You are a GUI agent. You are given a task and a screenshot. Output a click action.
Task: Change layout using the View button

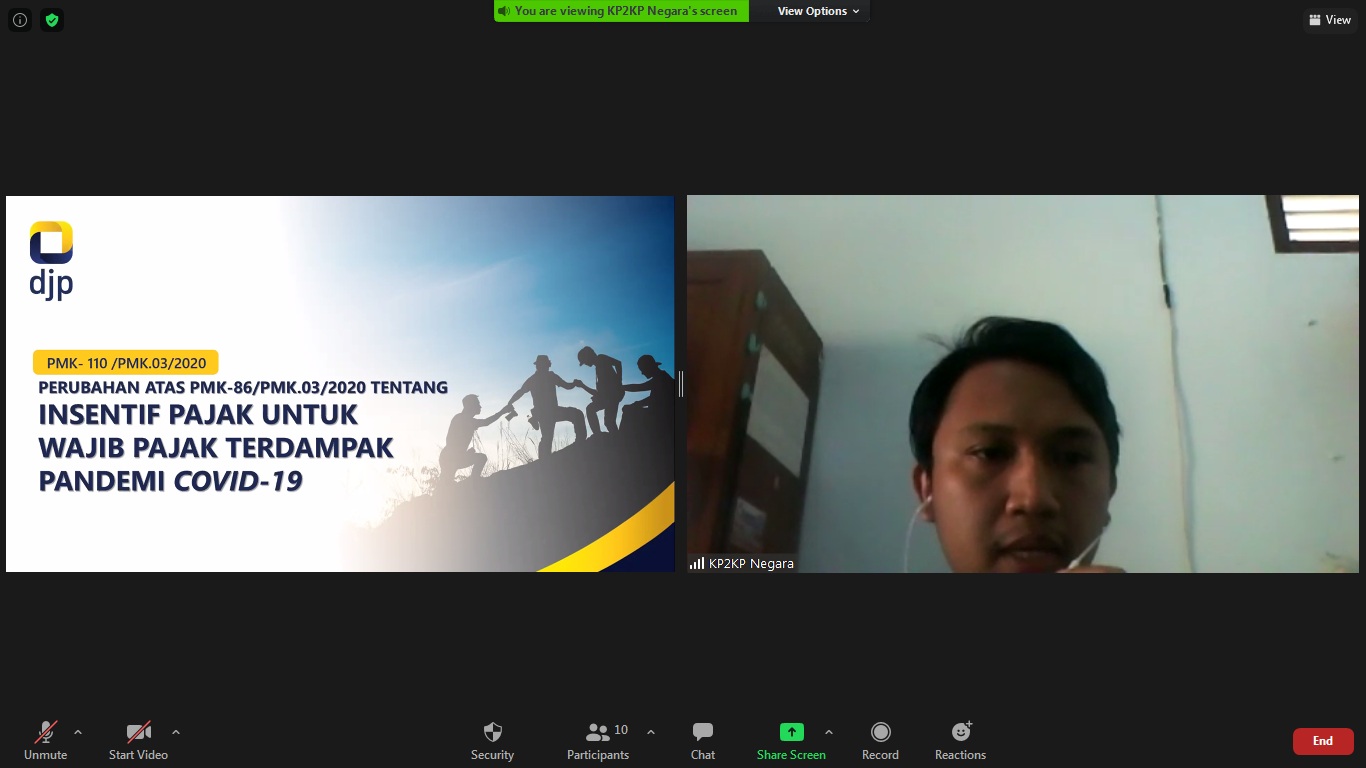click(x=1330, y=20)
